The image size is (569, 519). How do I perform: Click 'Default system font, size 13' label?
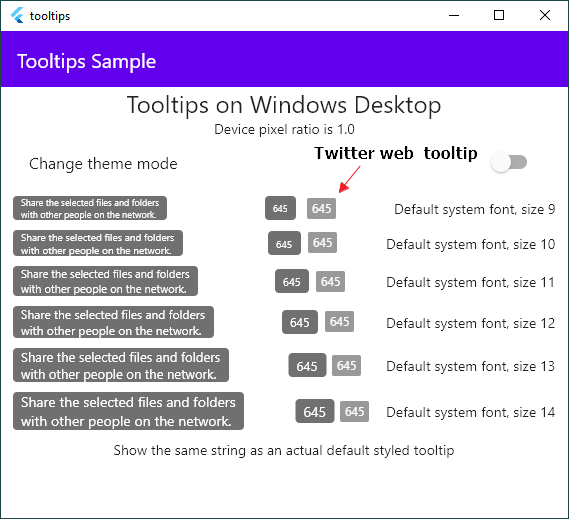click(x=471, y=366)
